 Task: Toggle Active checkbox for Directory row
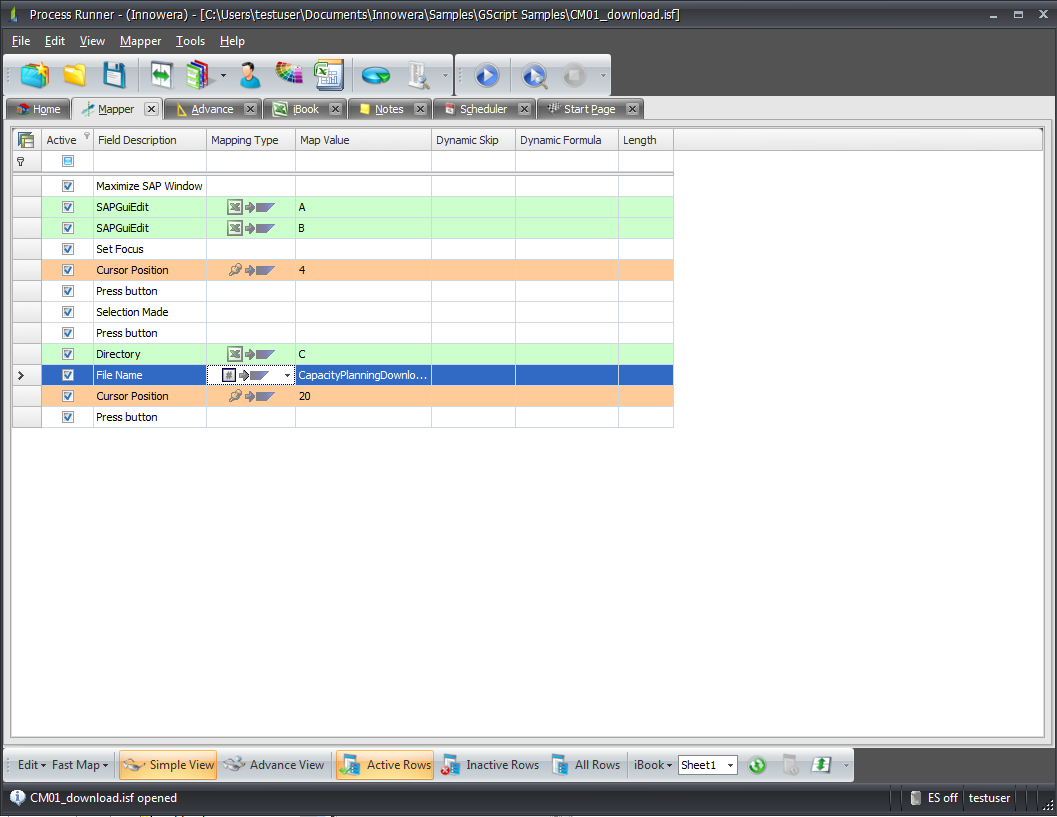tap(68, 354)
